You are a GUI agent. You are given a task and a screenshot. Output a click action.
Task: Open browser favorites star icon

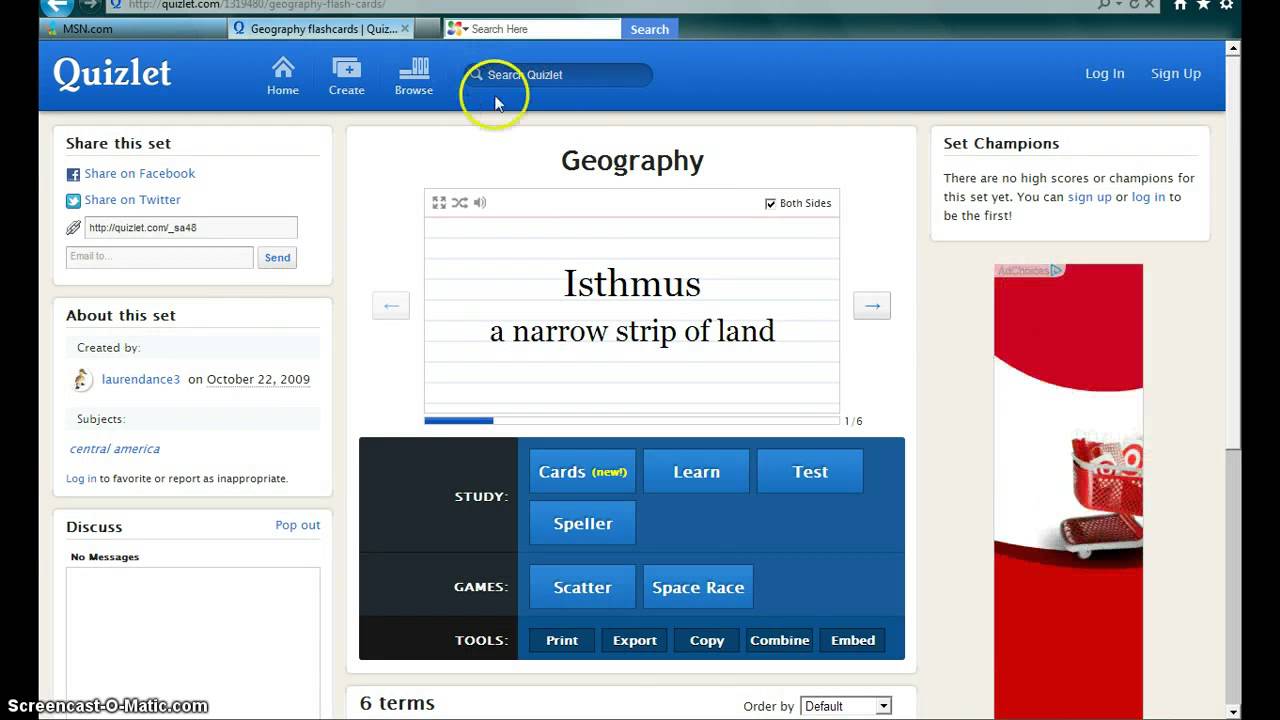tap(1204, 5)
